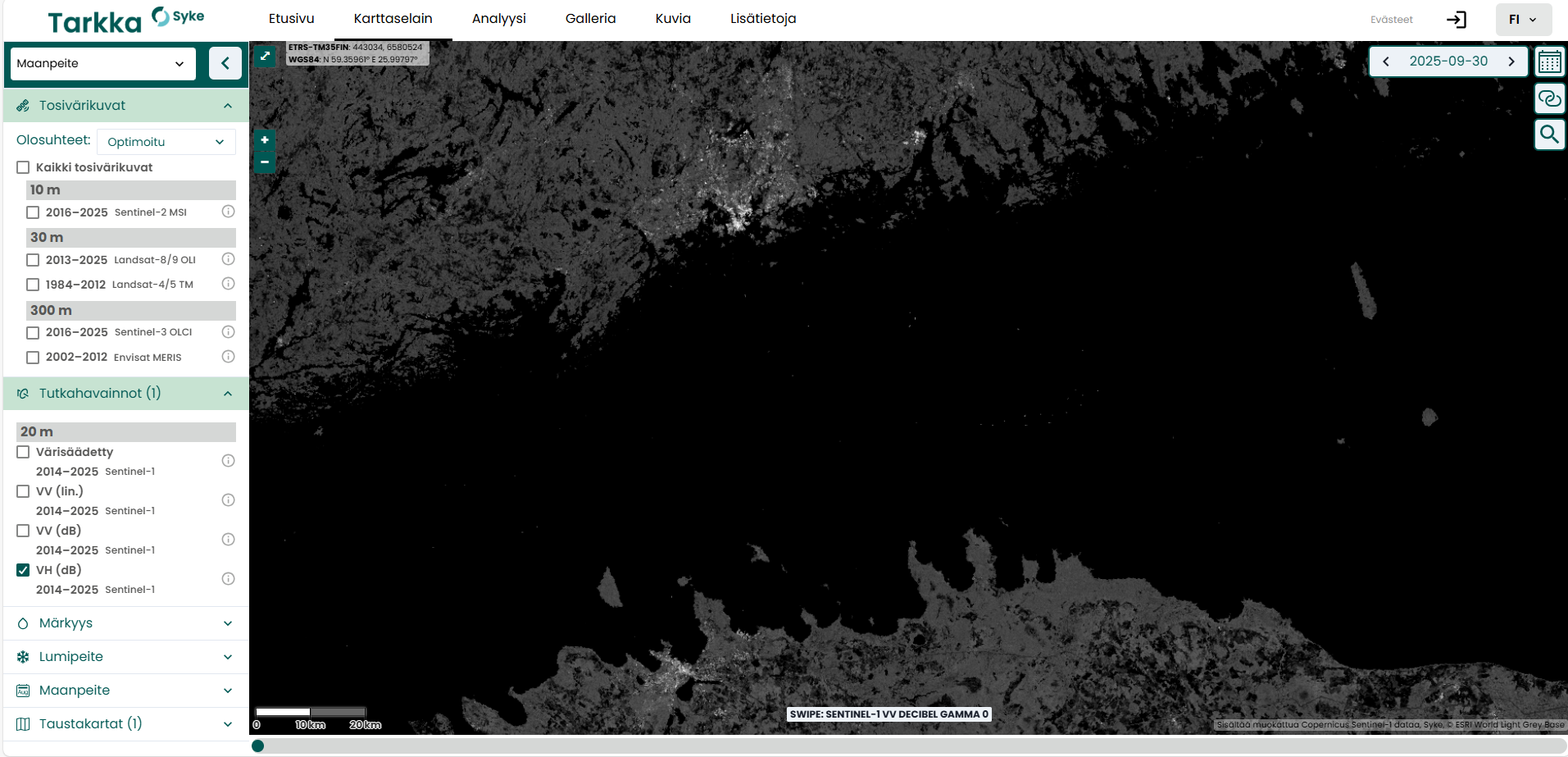Click the swipe slider handle below map

[258, 746]
